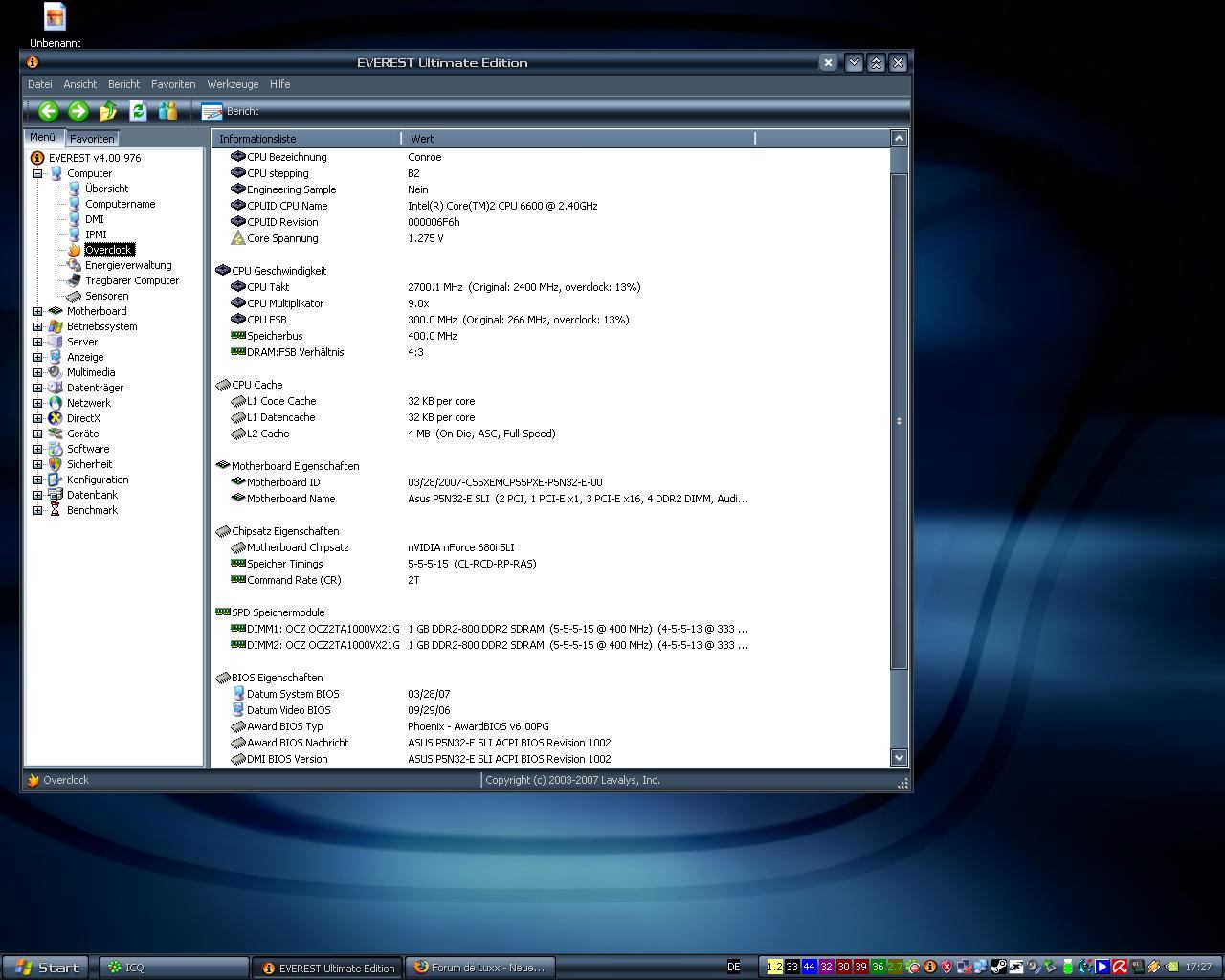The width and height of the screenshot is (1225, 980).
Task: Collapse the Computer tree node
Action: point(37,173)
